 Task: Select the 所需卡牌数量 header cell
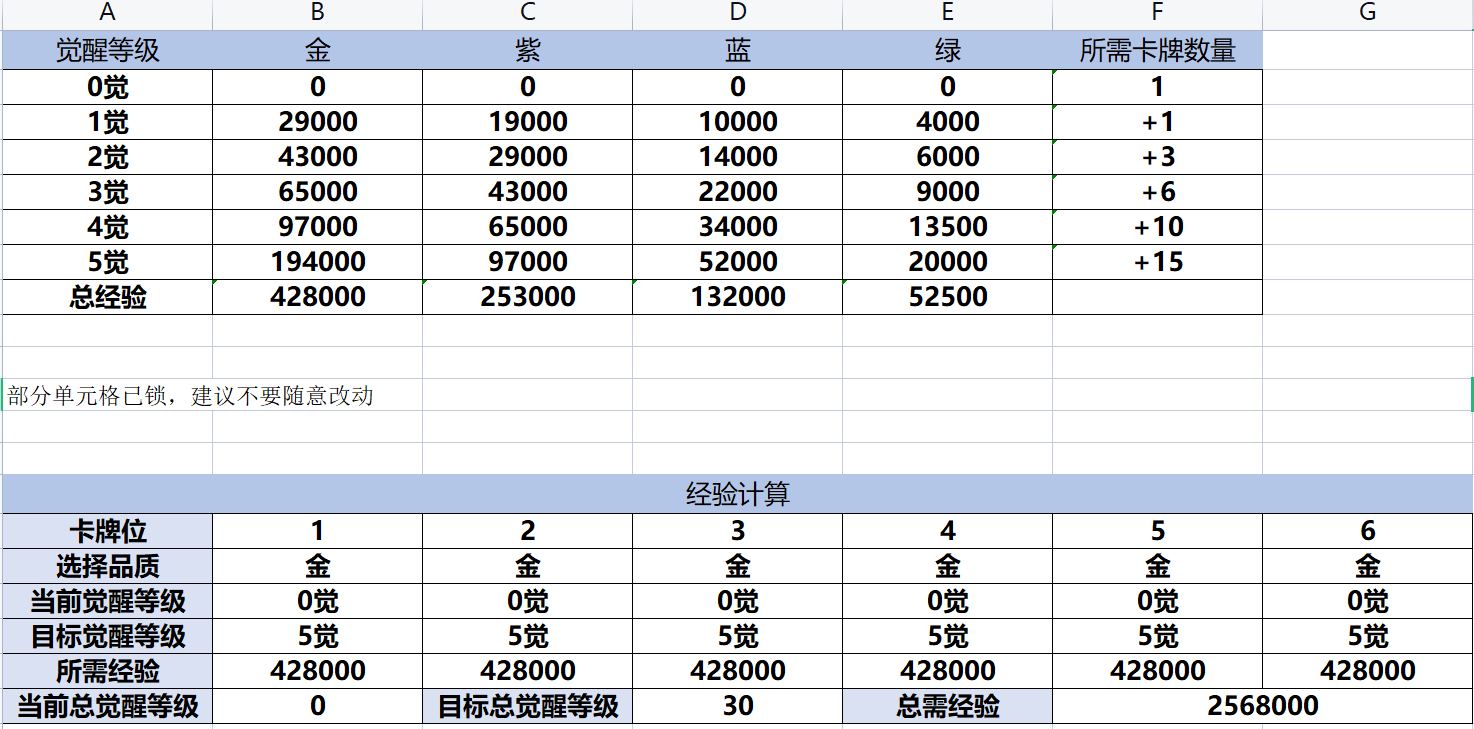1156,51
